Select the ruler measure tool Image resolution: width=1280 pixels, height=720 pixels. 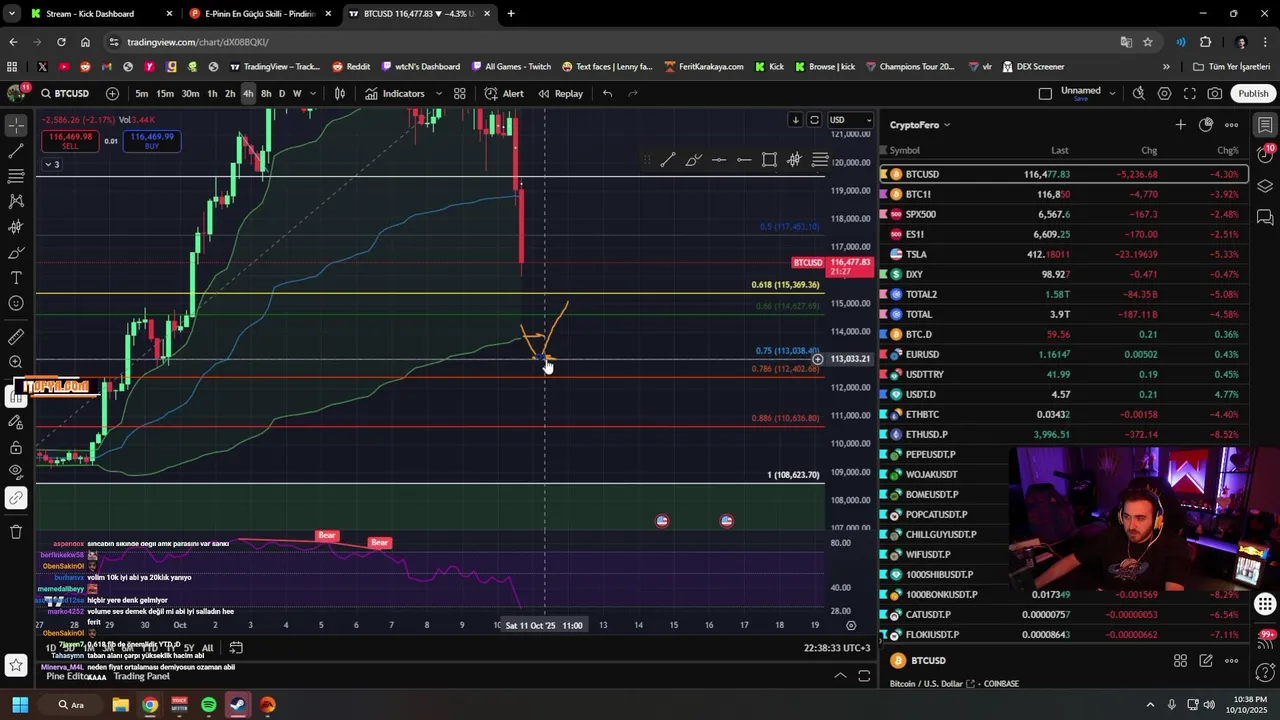(x=16, y=337)
